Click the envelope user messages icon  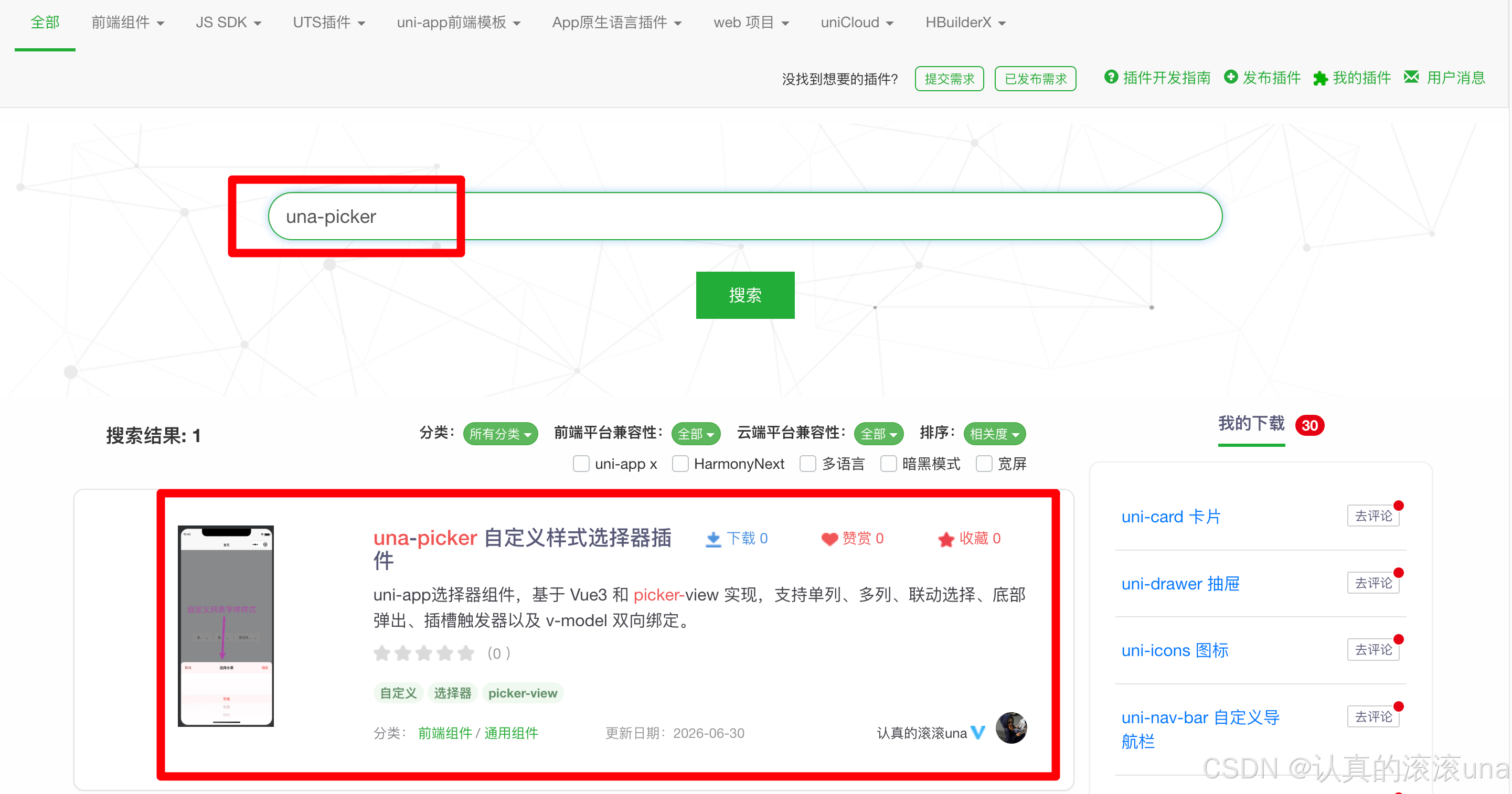1411,77
